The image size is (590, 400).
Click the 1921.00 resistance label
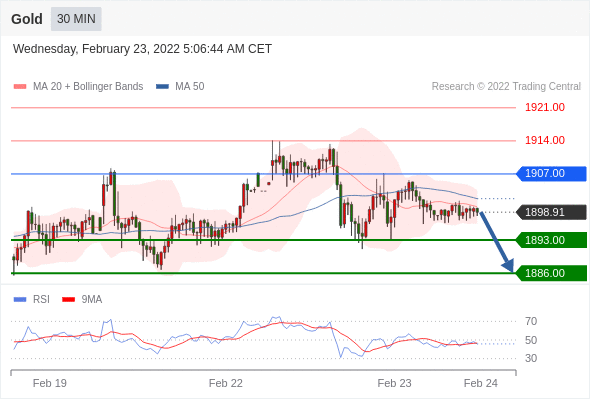[545, 107]
